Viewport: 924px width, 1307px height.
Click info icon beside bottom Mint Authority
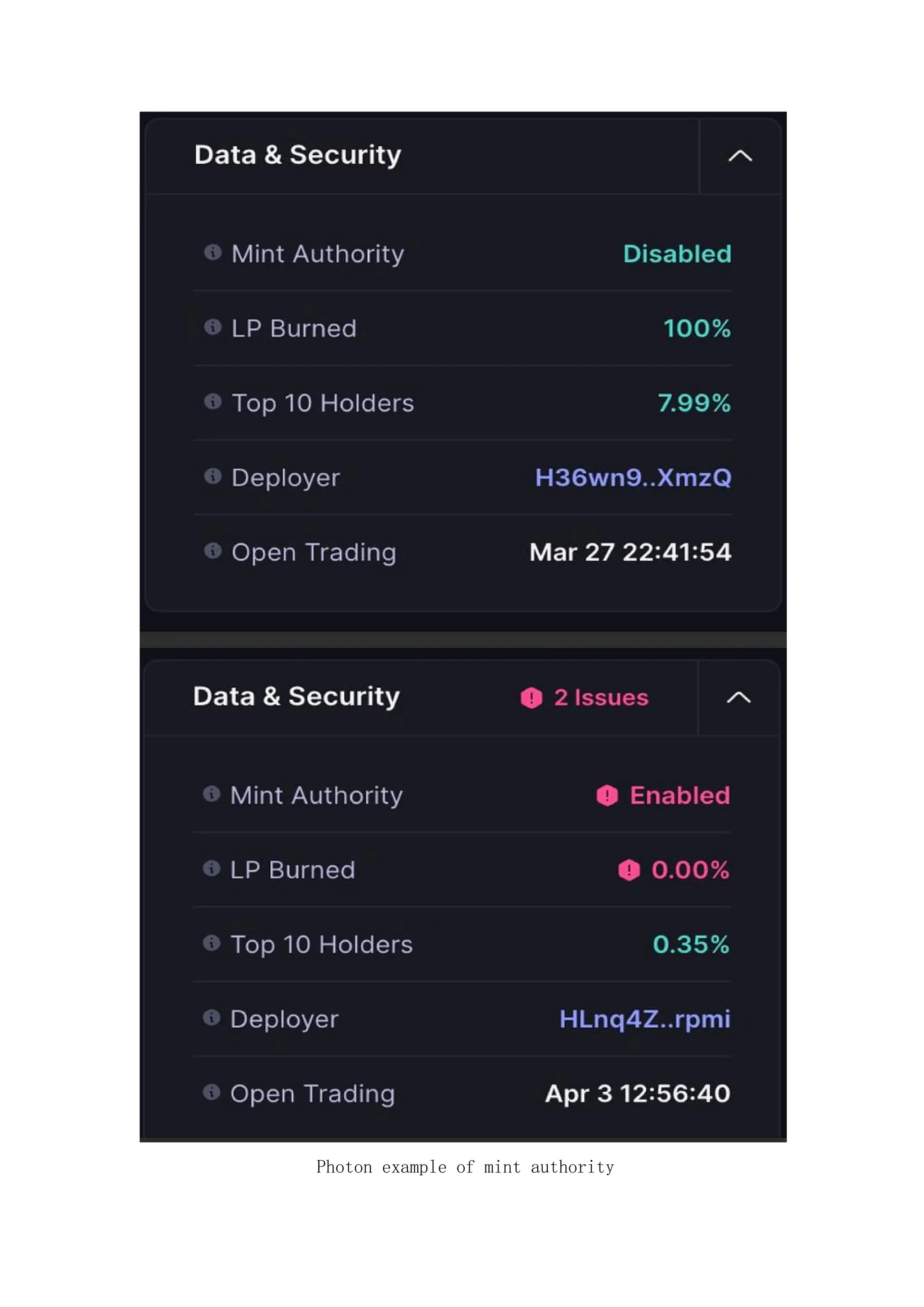211,793
